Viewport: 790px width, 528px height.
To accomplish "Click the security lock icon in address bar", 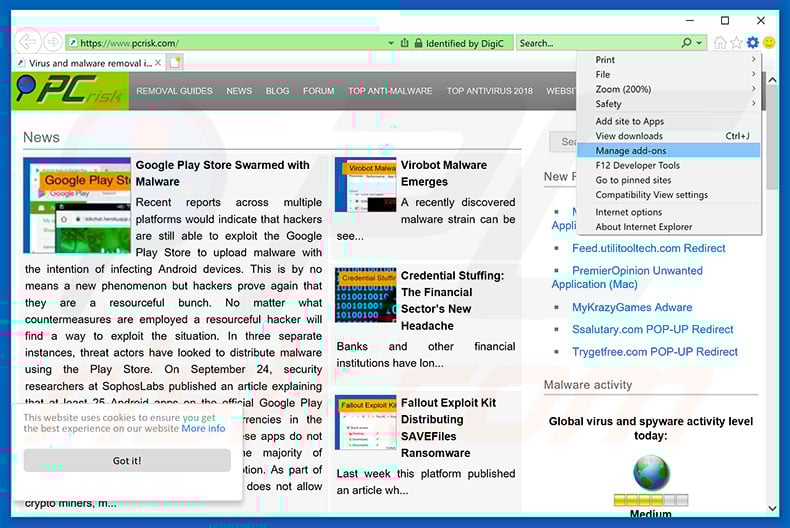I will (x=418, y=43).
